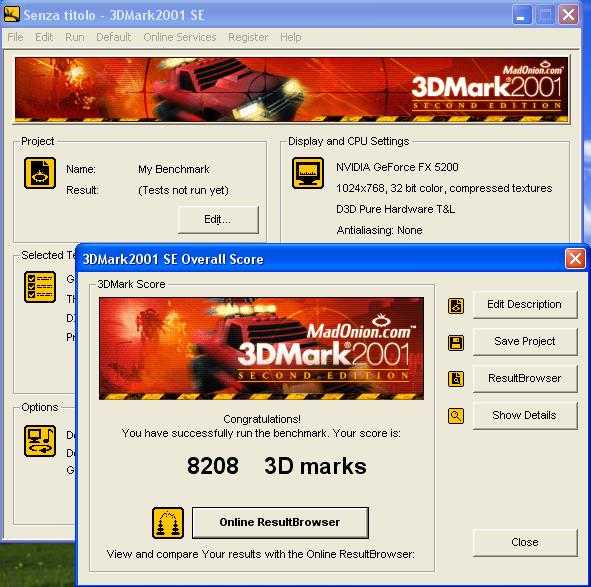Click the My Benchmark project name
The width and height of the screenshot is (591, 587).
click(x=174, y=169)
